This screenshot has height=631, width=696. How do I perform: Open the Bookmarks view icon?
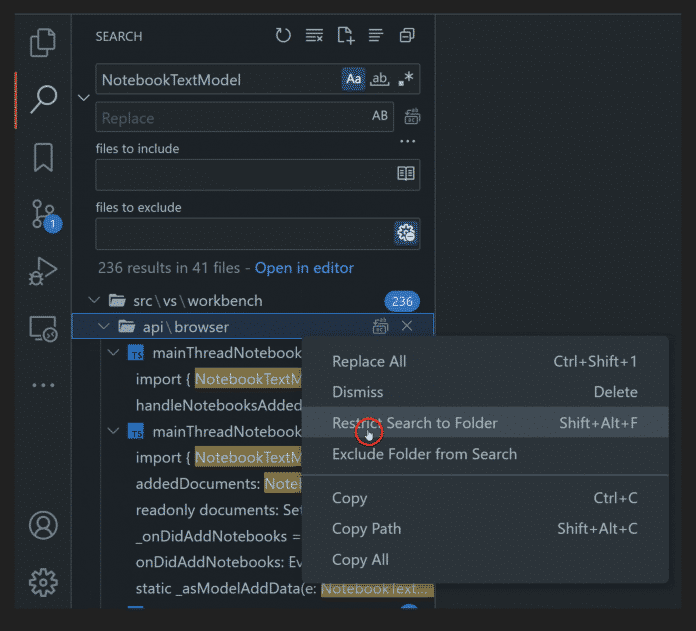coord(43,157)
